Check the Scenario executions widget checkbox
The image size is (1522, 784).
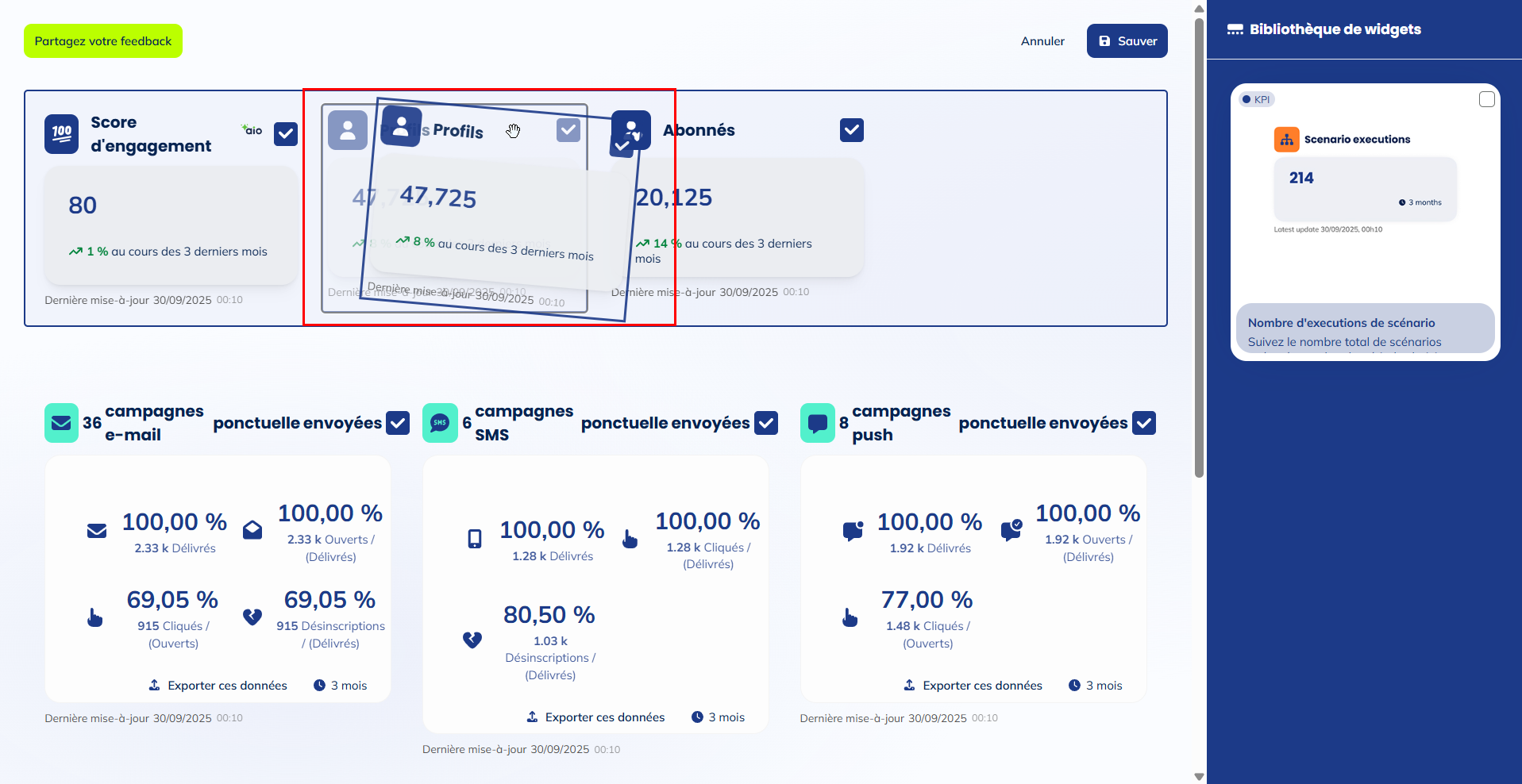(1485, 98)
